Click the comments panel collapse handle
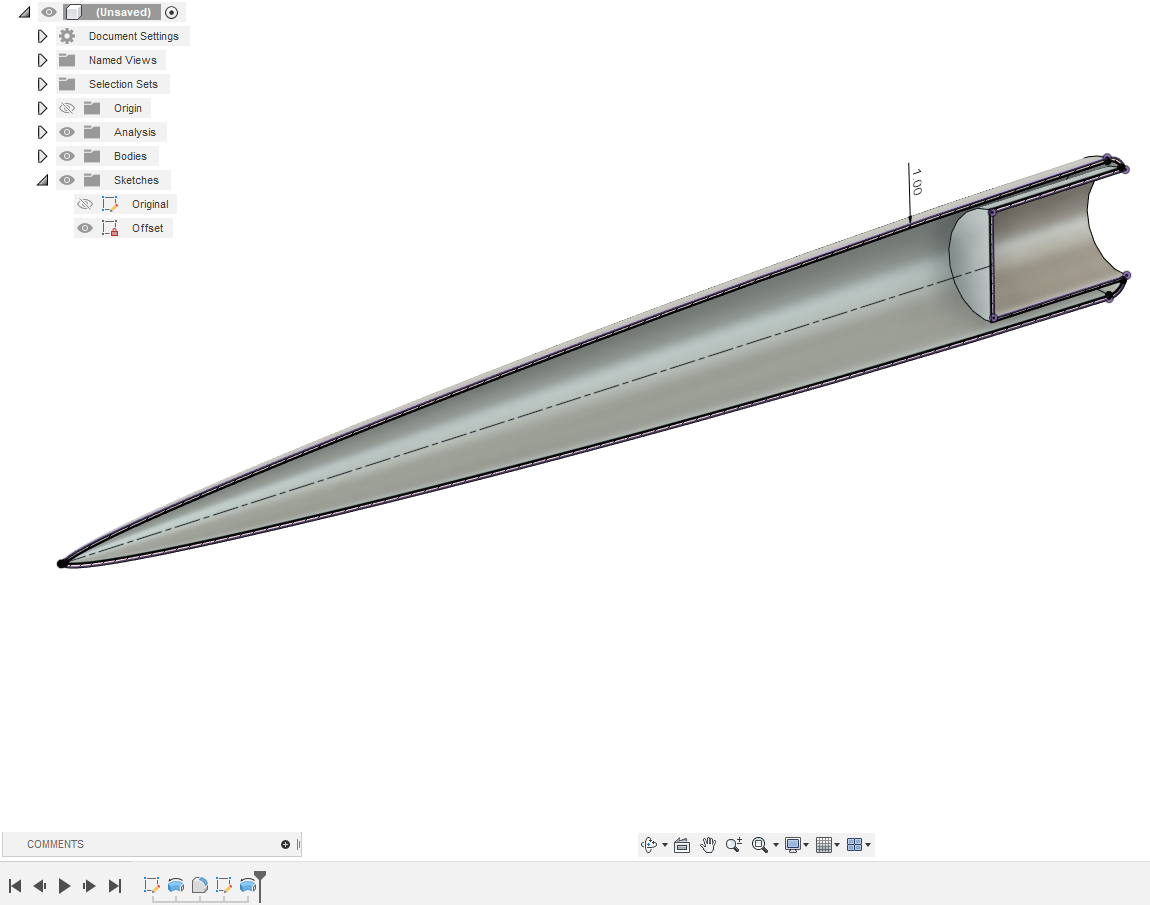This screenshot has height=905, width=1150. tap(299, 845)
